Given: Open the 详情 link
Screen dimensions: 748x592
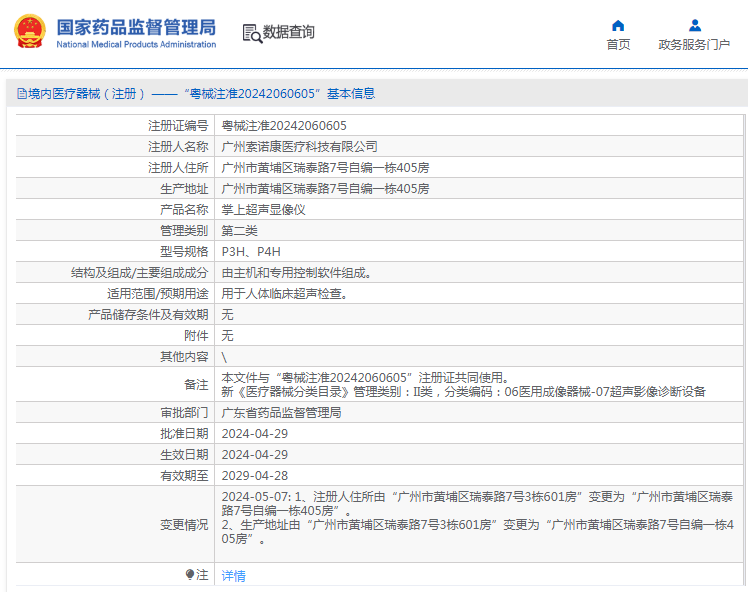Looking at the screenshot, I should (233, 576).
